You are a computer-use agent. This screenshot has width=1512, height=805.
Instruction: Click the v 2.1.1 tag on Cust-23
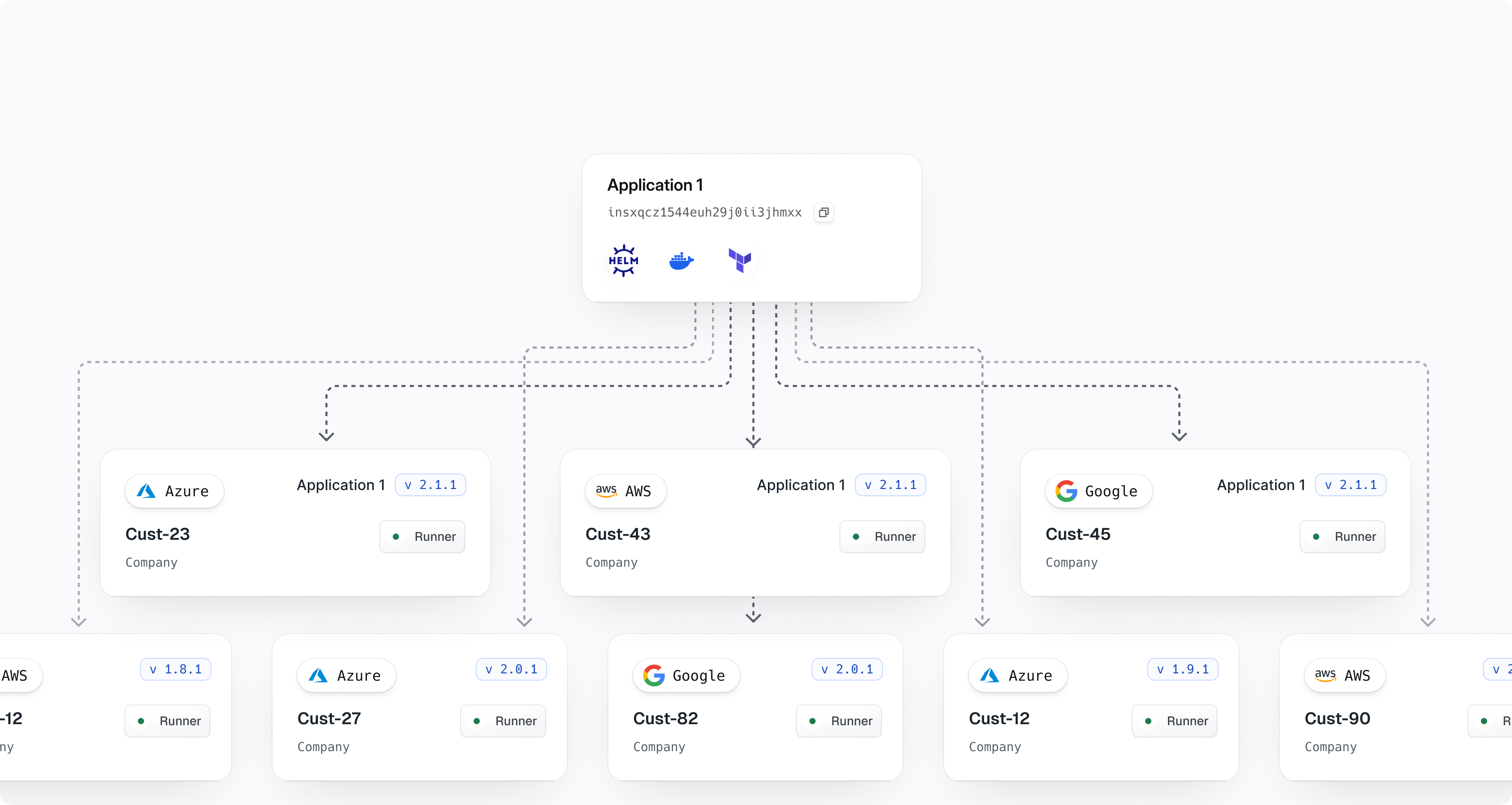[430, 485]
